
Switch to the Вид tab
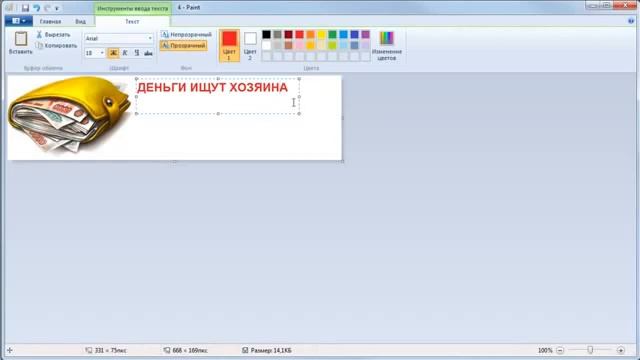(80, 21)
